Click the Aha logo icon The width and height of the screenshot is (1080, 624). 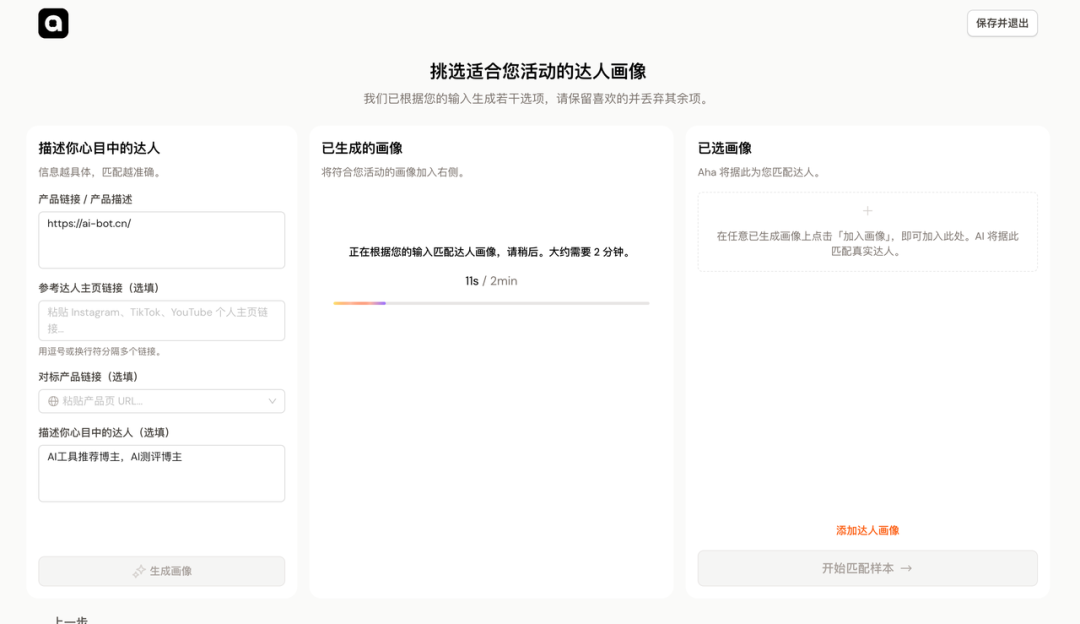(53, 23)
